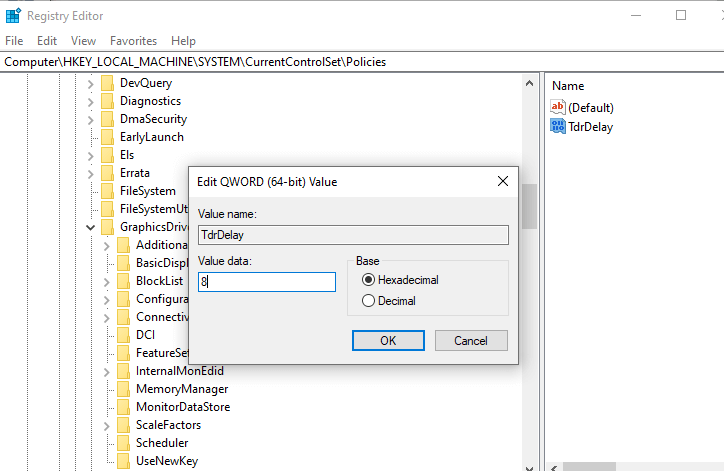
Task: Click the MonitorDataStore folder icon
Action: 123,407
